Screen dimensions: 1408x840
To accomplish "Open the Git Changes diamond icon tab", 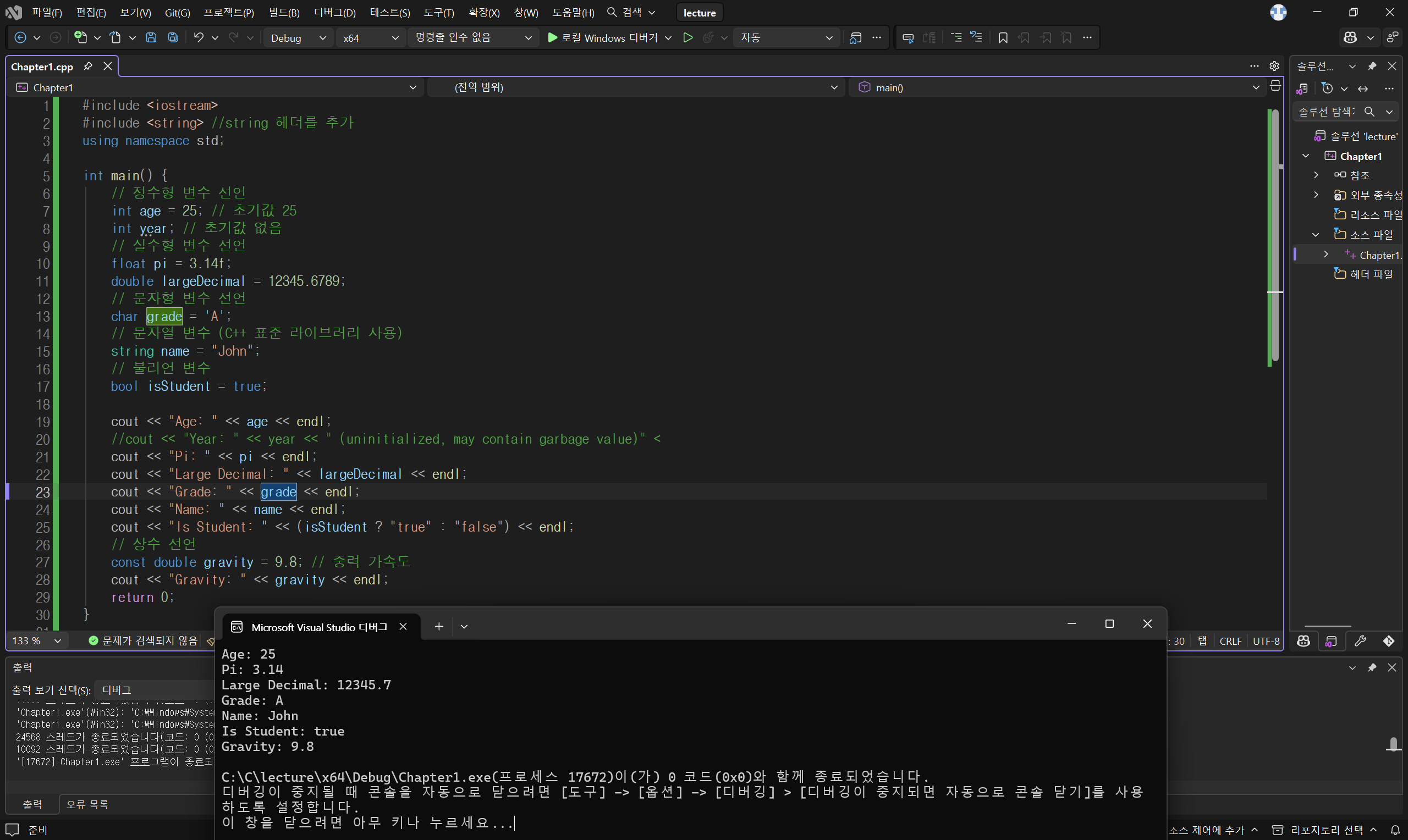I will click(1388, 641).
